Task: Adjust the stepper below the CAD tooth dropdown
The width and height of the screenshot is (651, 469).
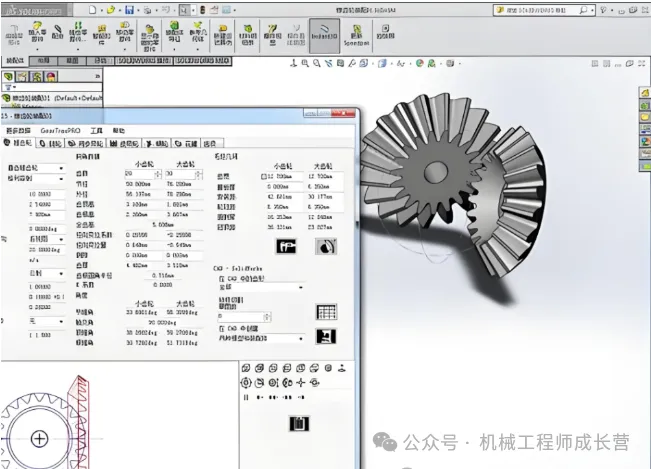Action: click(268, 317)
